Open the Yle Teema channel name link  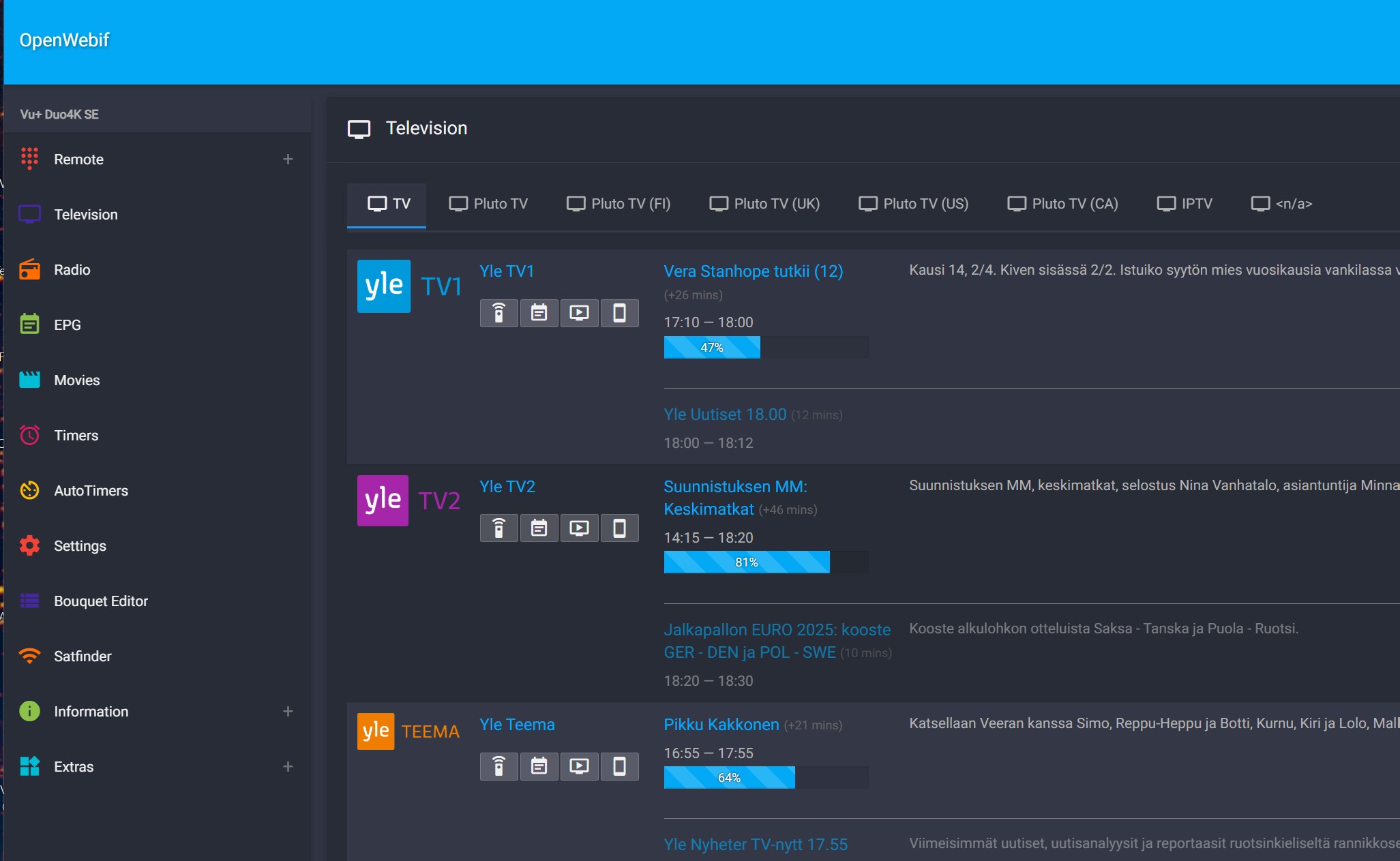pyautogui.click(x=517, y=725)
